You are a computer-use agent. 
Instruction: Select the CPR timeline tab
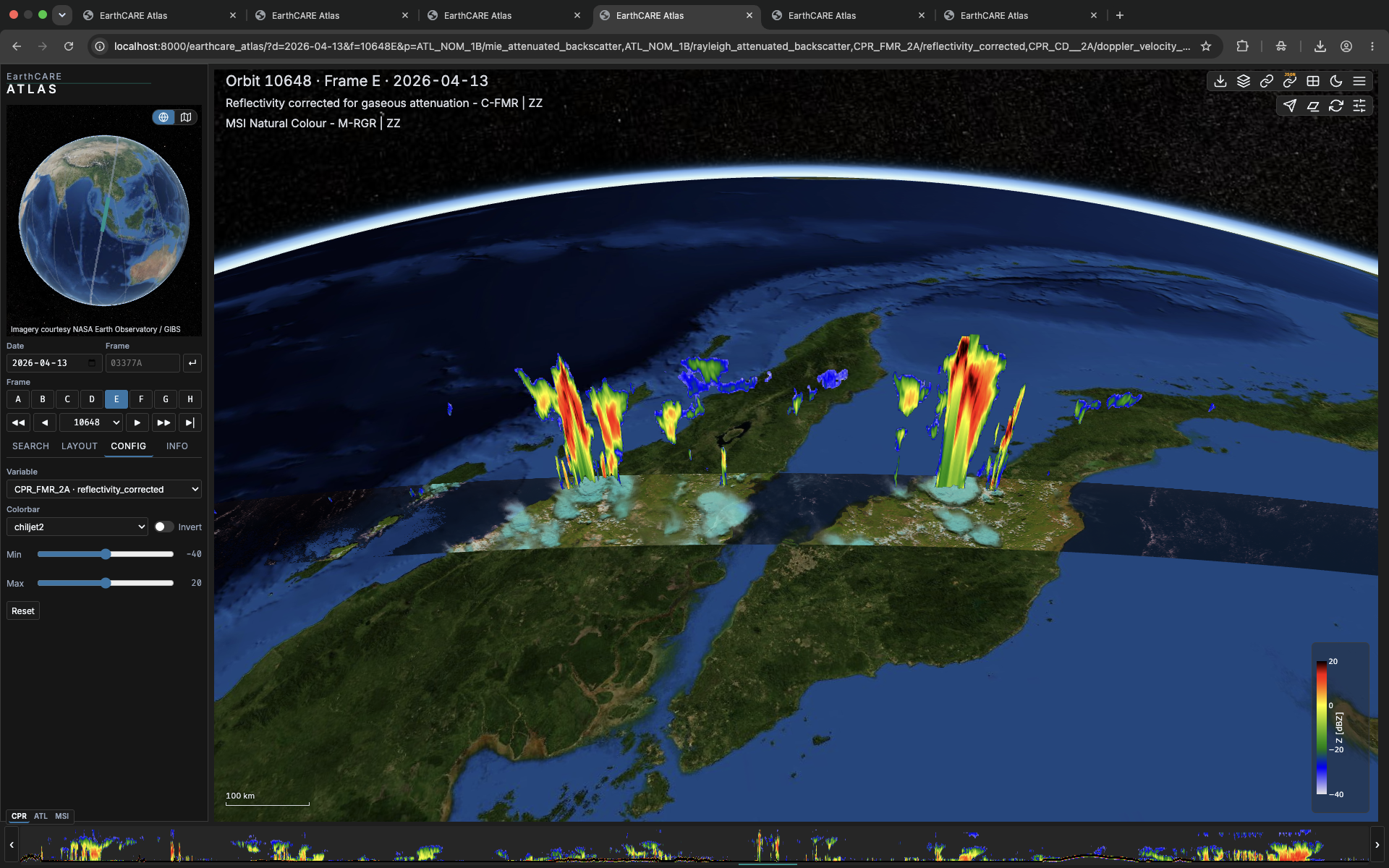19,816
